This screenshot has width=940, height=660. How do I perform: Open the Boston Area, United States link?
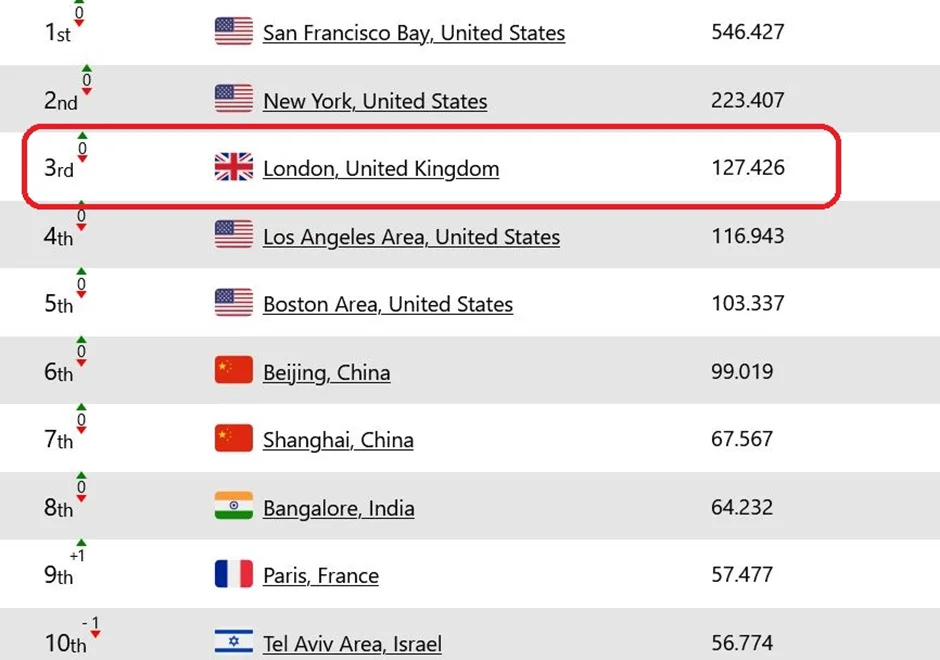pyautogui.click(x=387, y=304)
